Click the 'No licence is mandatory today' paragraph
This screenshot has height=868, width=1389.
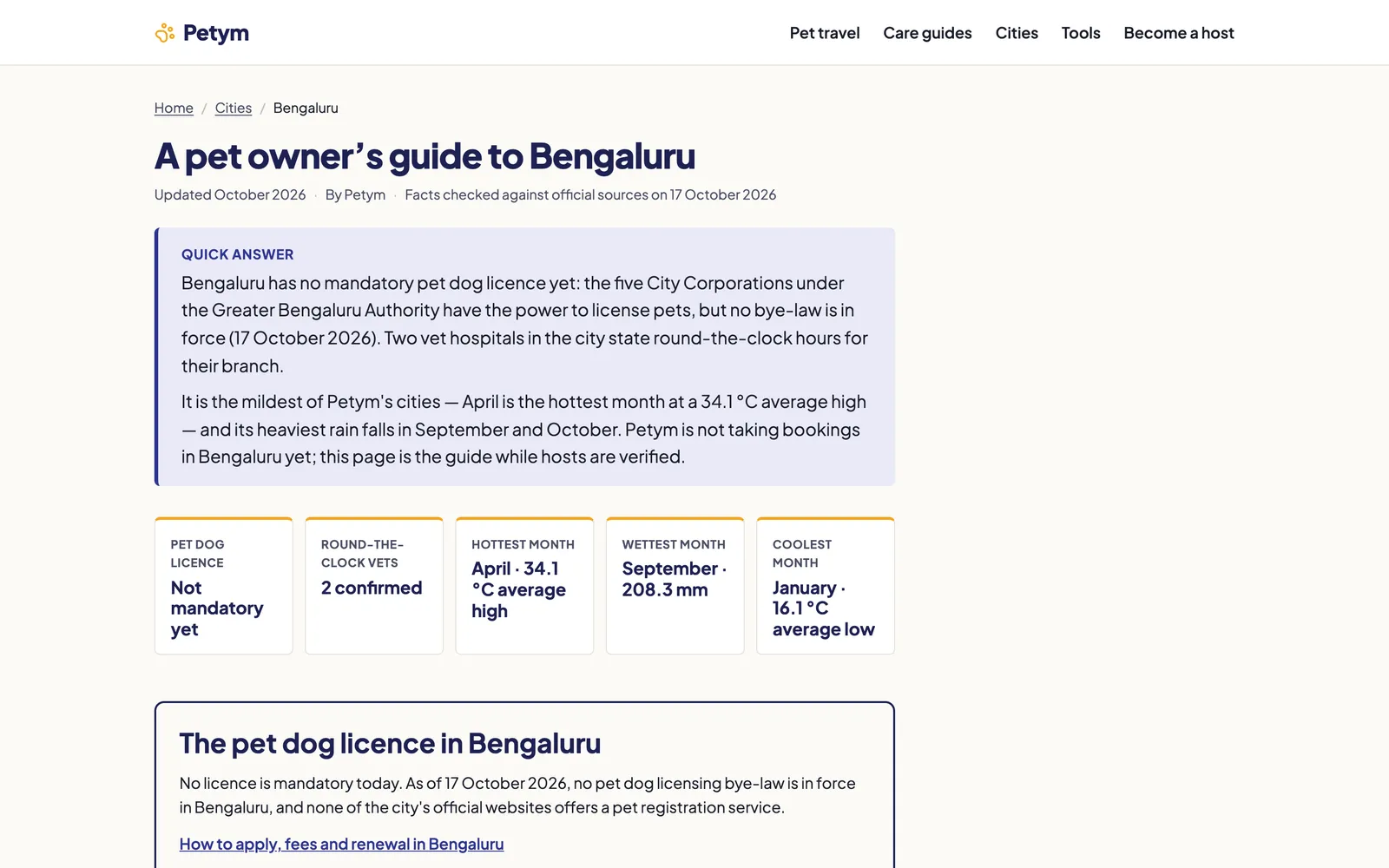[x=517, y=795]
